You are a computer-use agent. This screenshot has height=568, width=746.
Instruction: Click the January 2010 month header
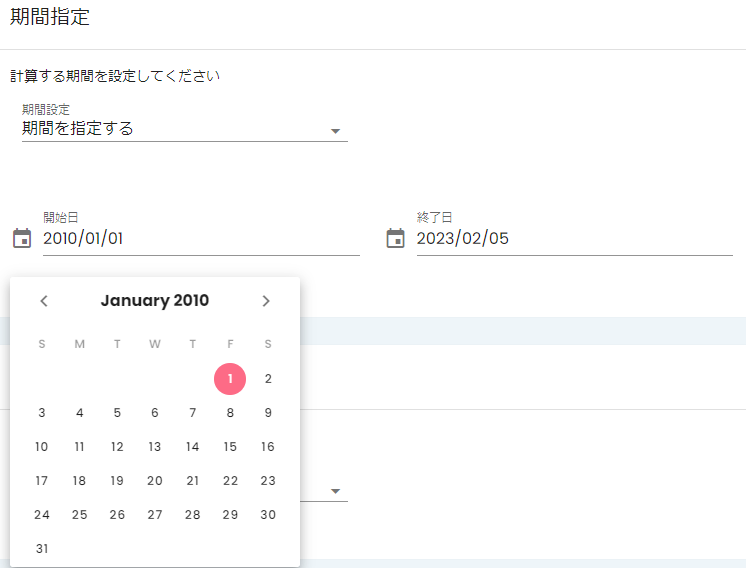[x=155, y=301]
